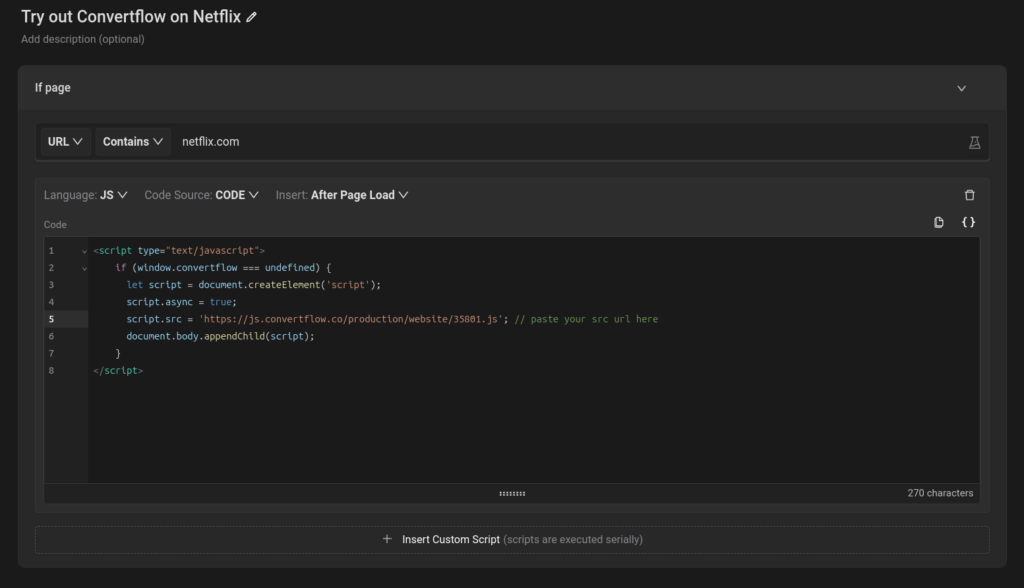
Task: Edit the title with the pencil icon
Action: click(251, 18)
